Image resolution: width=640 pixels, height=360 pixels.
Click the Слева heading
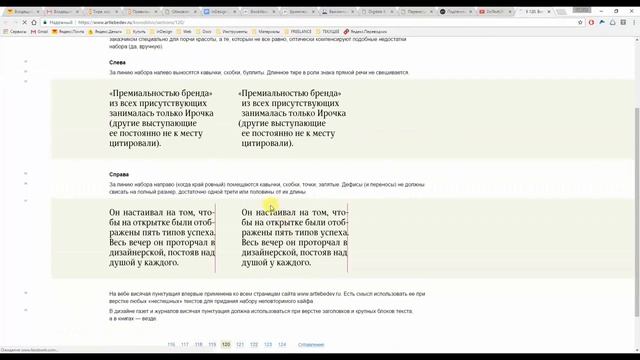118,62
